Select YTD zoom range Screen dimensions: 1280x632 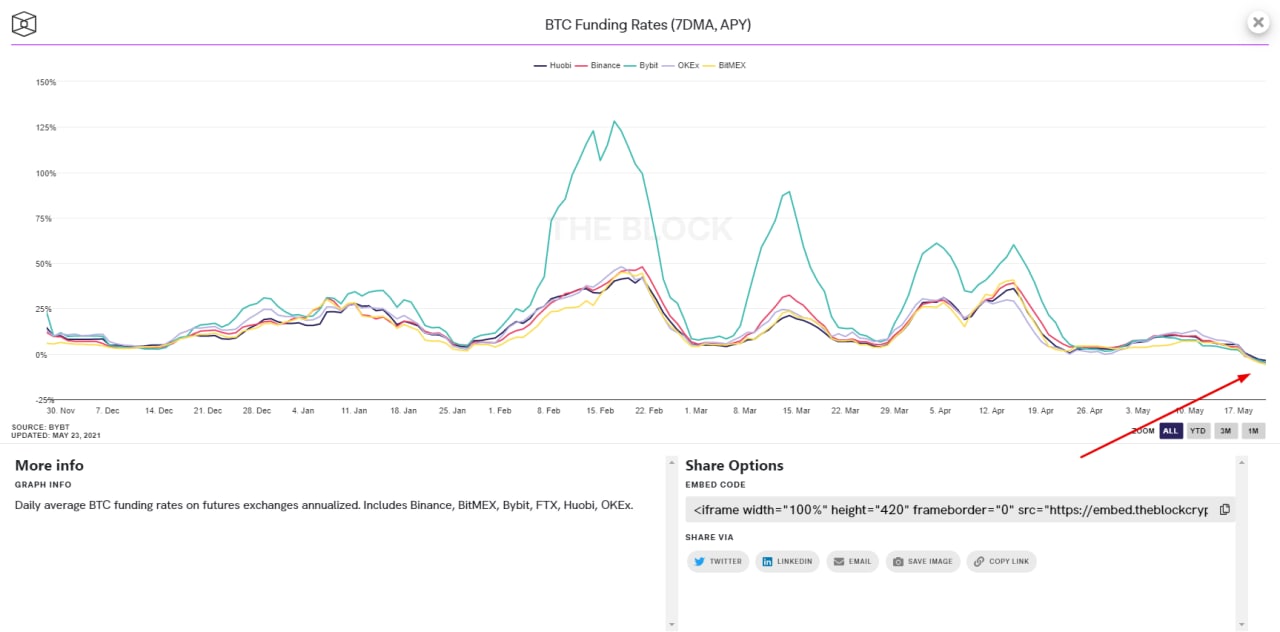tap(1198, 431)
